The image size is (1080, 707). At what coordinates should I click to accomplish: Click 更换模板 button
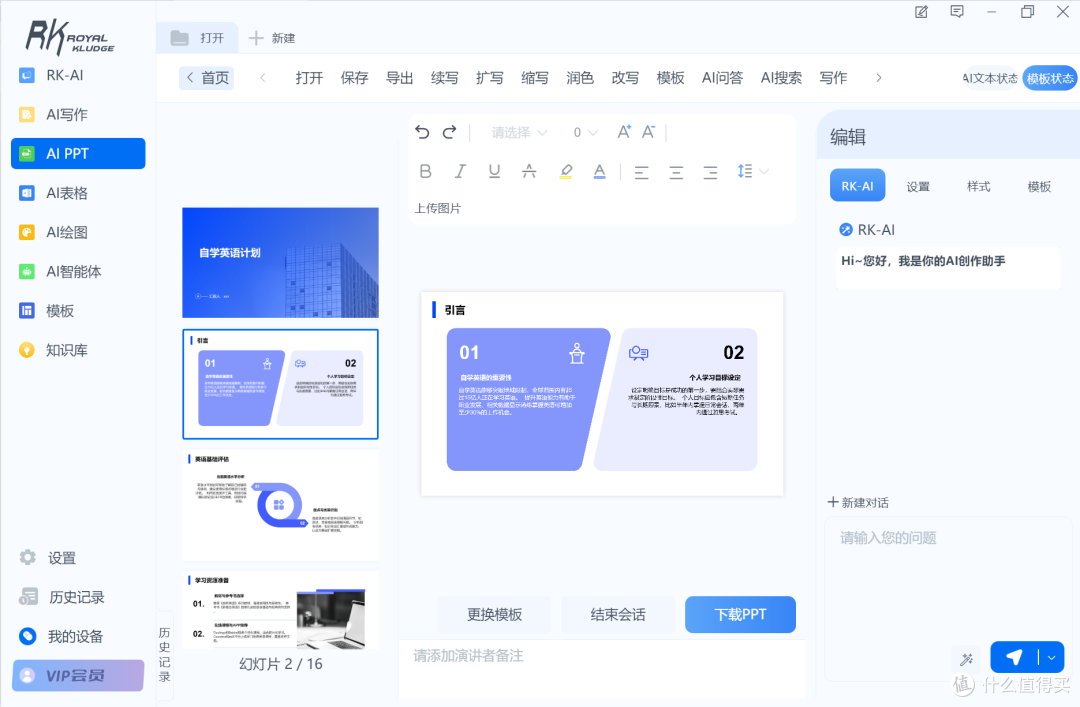[x=495, y=614]
